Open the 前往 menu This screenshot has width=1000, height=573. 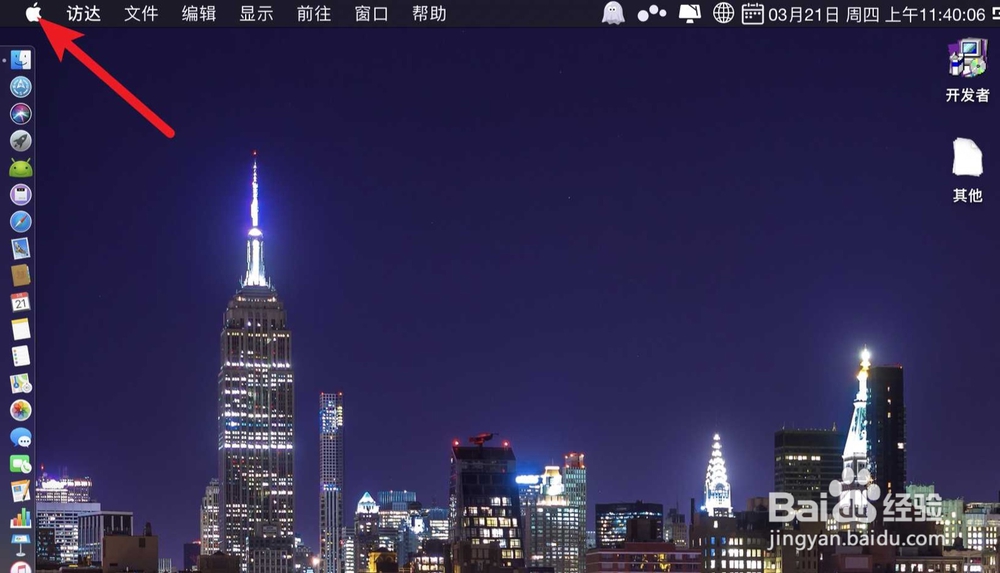(x=314, y=13)
